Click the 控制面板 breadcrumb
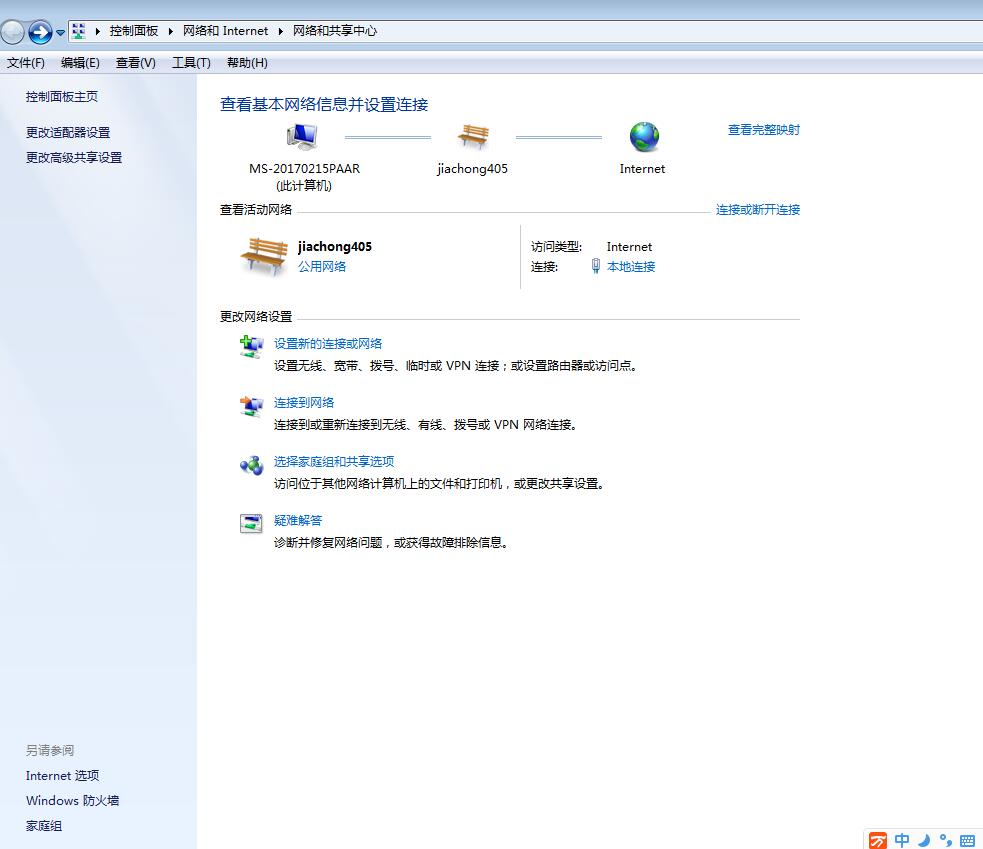Image resolution: width=983 pixels, height=849 pixels. (134, 31)
